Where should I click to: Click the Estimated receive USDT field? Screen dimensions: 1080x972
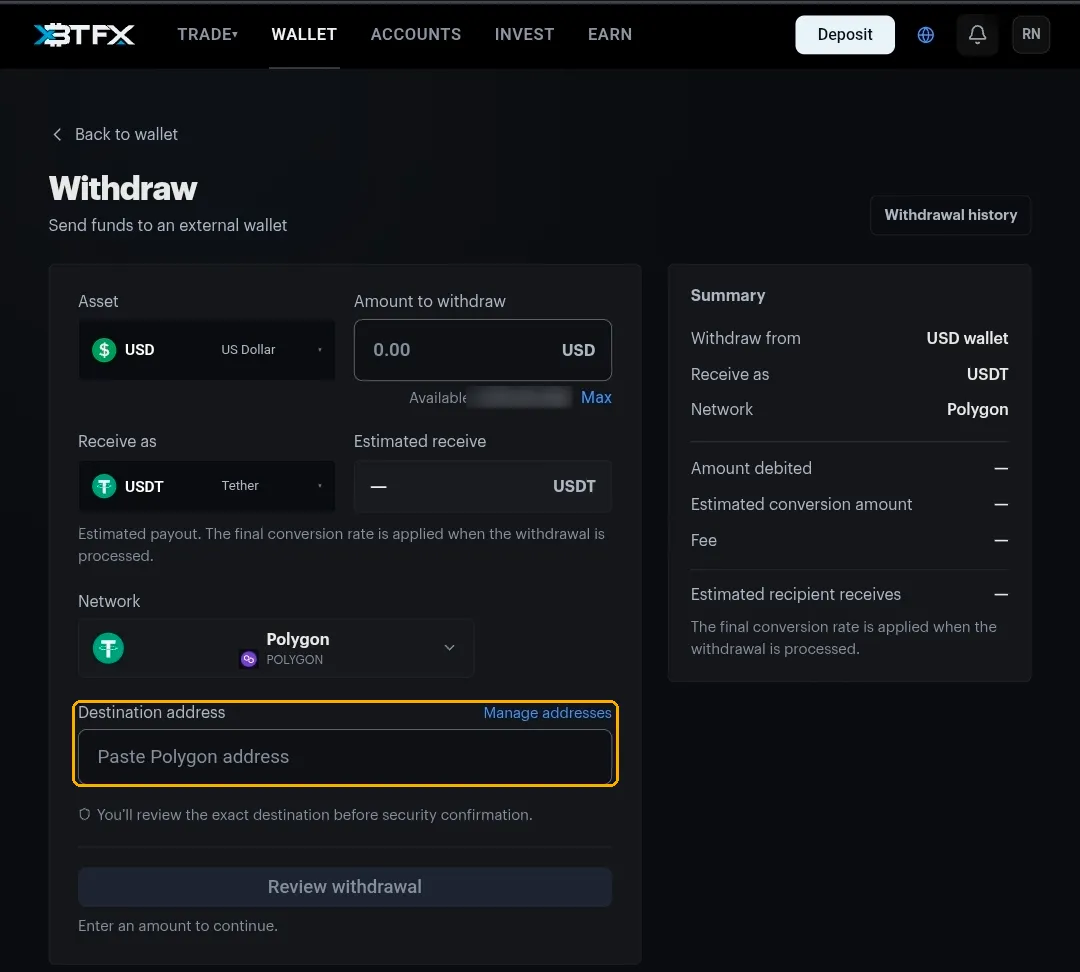pos(482,486)
